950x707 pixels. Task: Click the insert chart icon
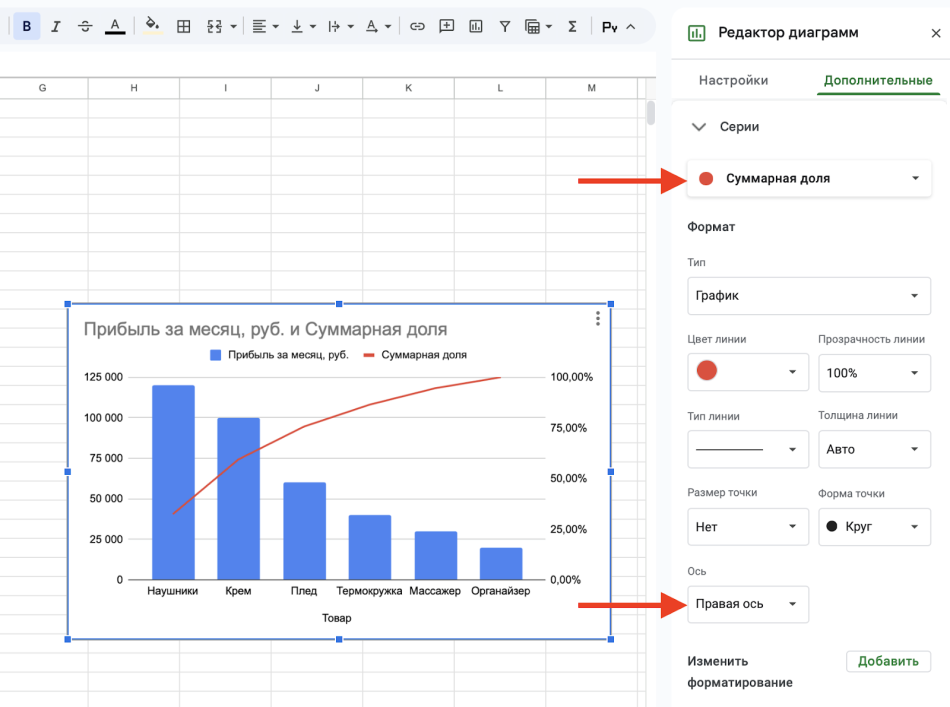pyautogui.click(x=476, y=26)
